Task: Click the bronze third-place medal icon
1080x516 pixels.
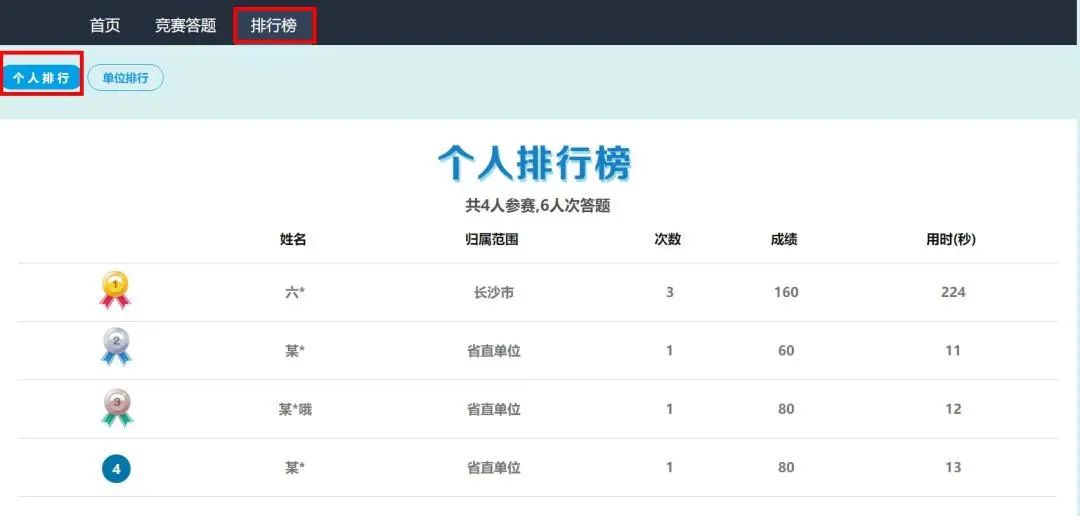Action: pos(116,409)
